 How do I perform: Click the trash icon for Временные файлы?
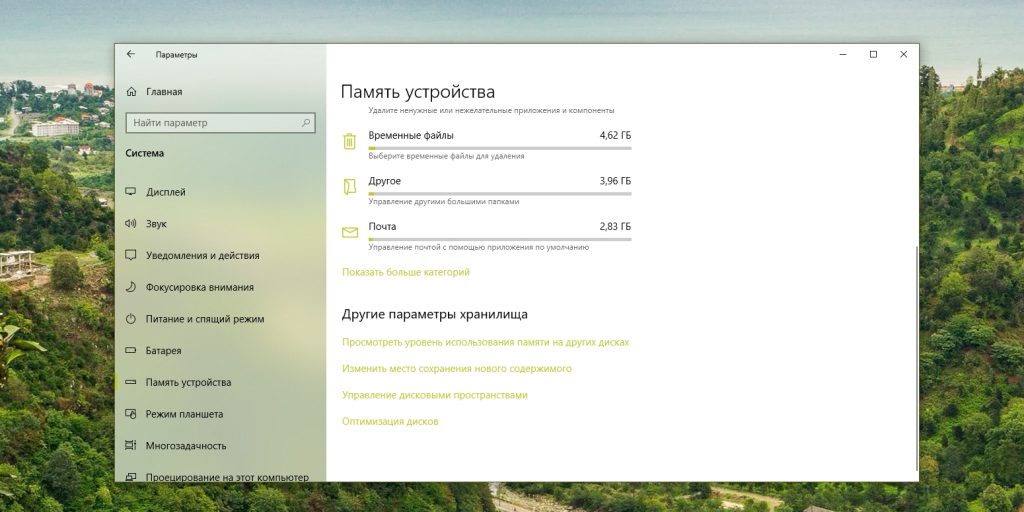point(349,141)
